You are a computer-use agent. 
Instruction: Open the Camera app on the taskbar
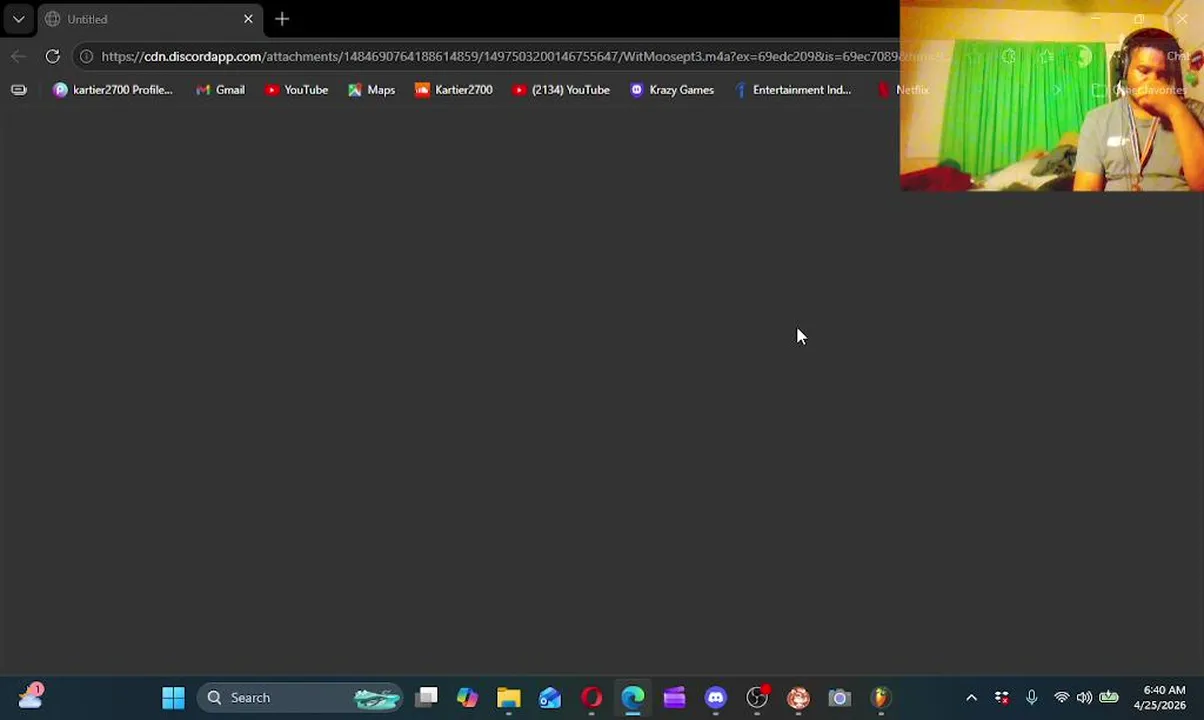click(839, 697)
